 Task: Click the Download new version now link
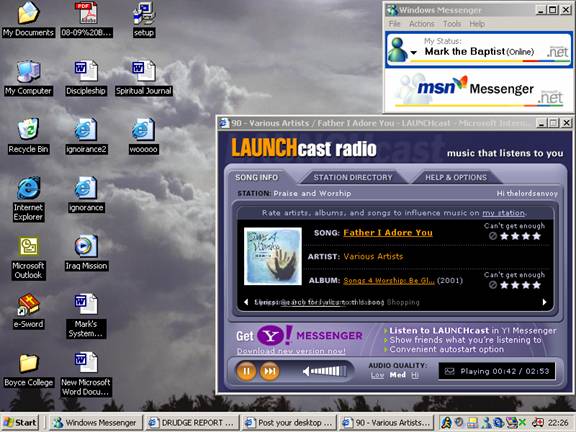pos(291,351)
